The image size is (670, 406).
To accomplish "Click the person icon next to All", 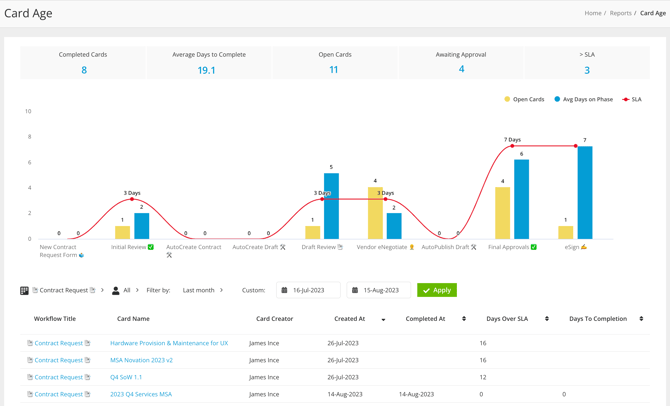I will [x=116, y=291].
